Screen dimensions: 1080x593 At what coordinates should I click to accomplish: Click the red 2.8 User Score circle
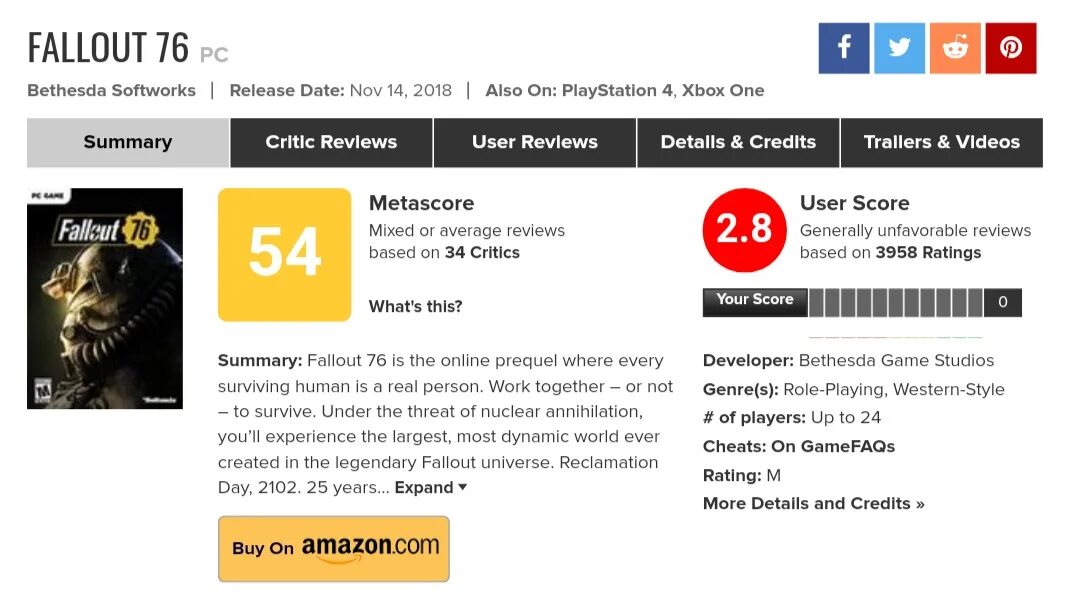tap(745, 230)
